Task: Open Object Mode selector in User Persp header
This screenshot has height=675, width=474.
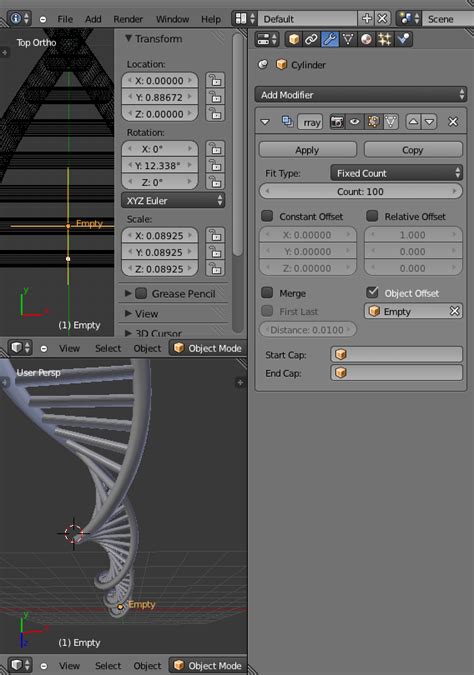Action: [208, 665]
